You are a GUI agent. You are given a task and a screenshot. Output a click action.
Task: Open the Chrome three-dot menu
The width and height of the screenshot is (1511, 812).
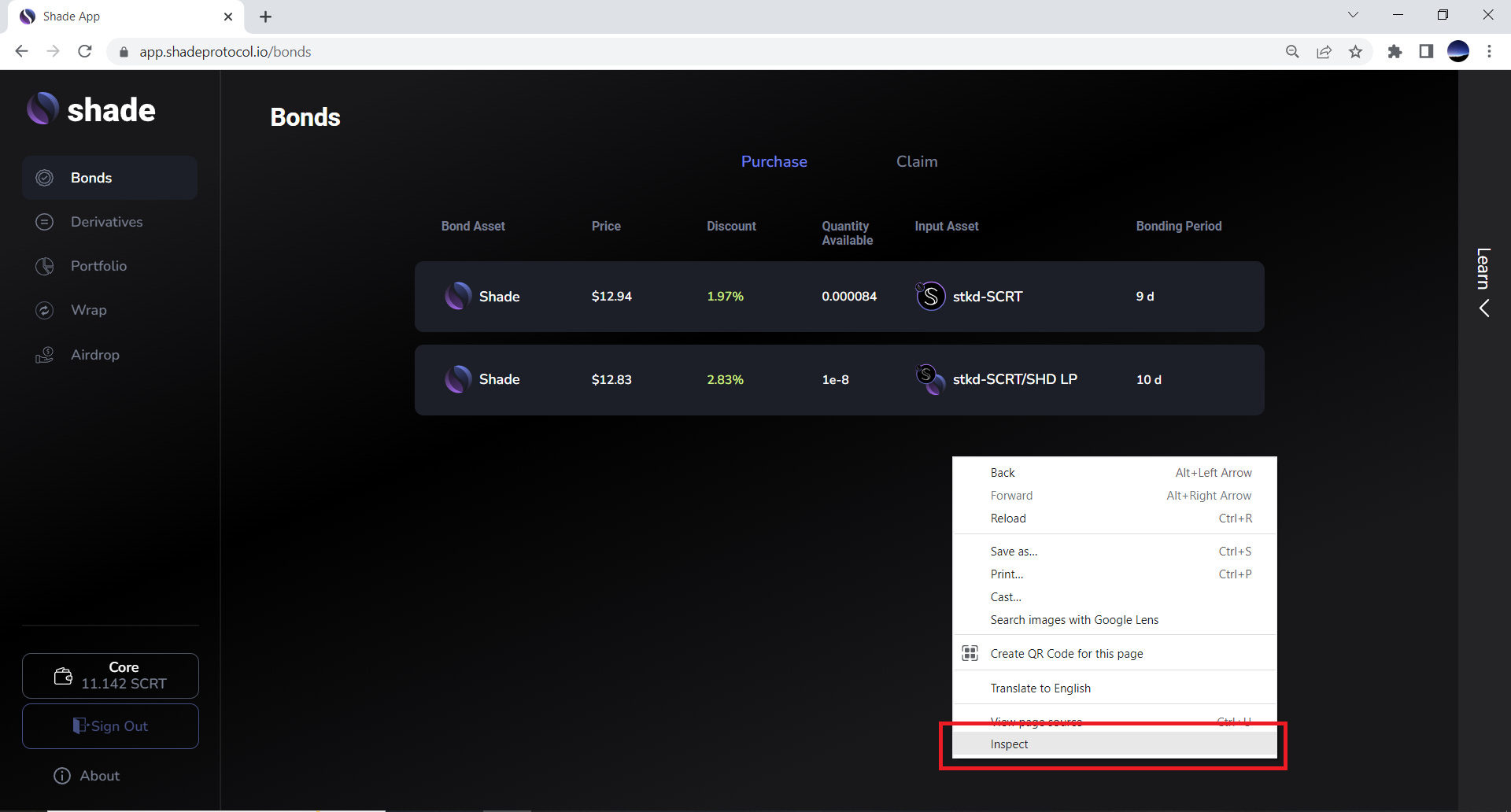point(1489,52)
